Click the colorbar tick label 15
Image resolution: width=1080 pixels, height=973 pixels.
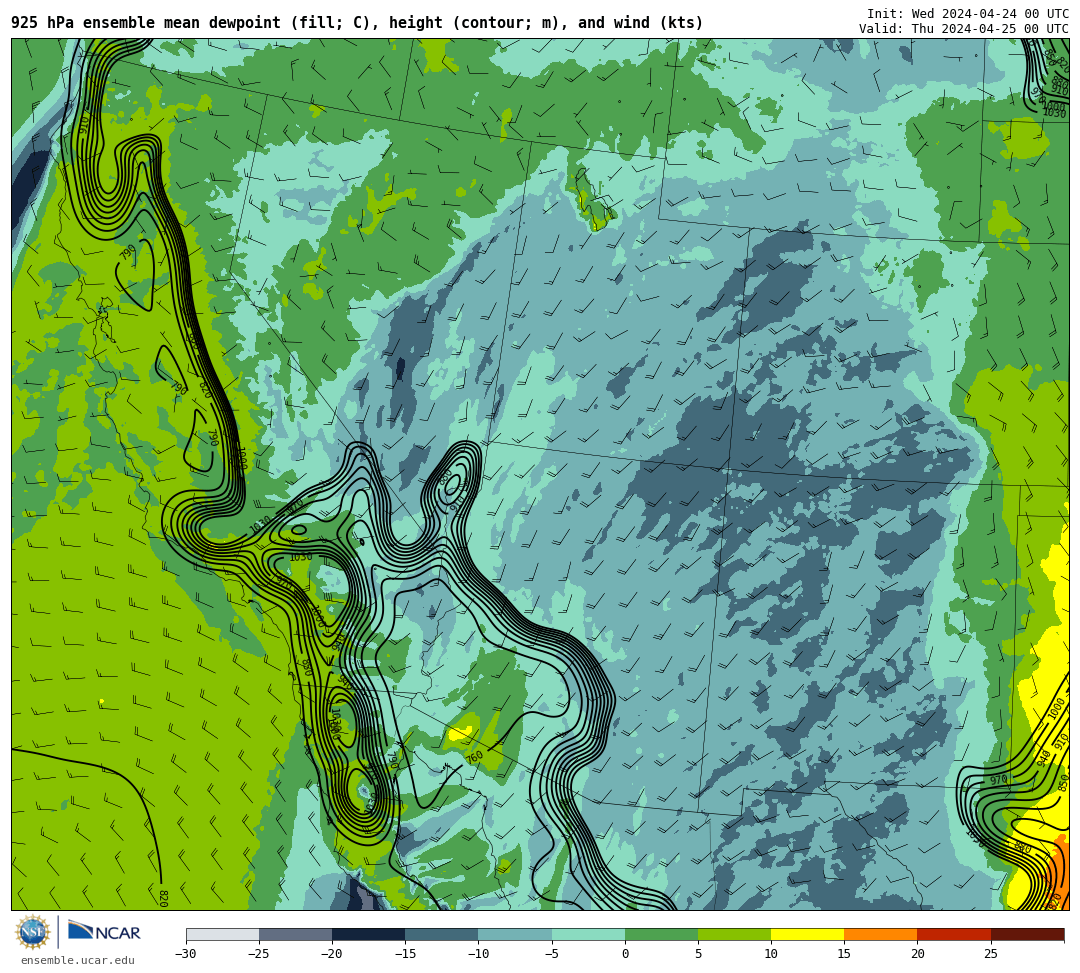pyautogui.click(x=844, y=954)
